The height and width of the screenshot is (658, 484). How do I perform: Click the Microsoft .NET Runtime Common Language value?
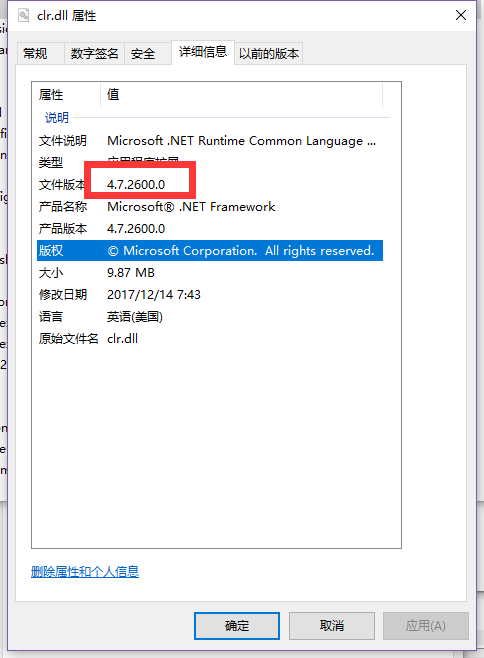[241, 141]
